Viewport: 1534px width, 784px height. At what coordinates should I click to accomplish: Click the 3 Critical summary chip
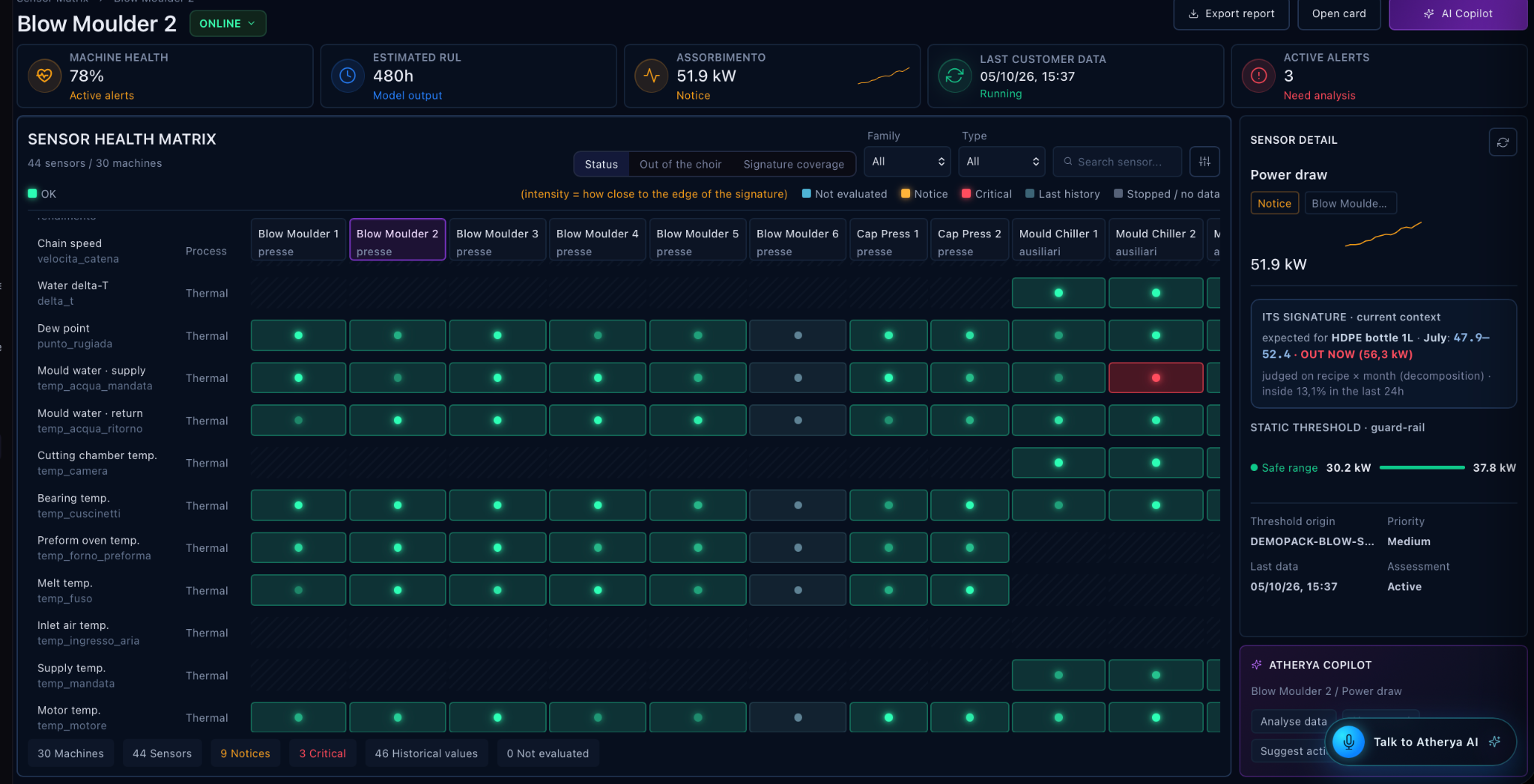pos(322,753)
